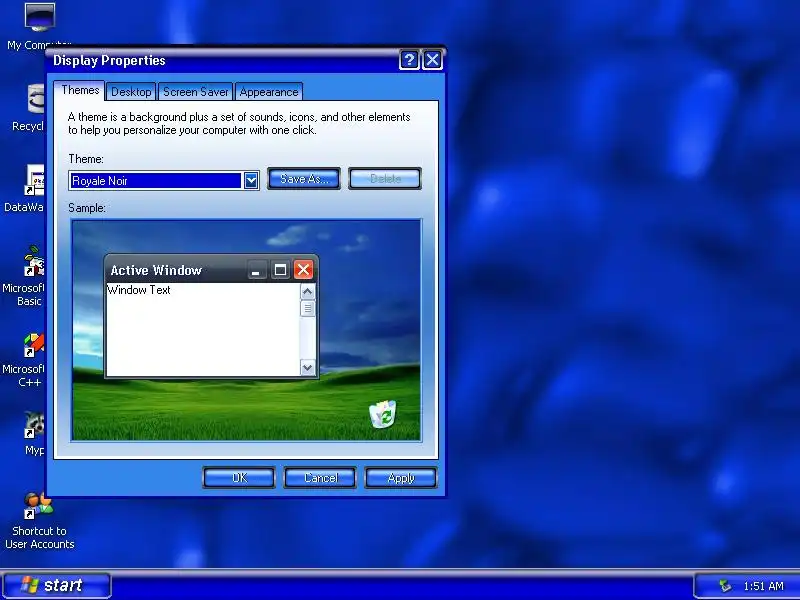800x600 pixels.
Task: Click the Help question mark button
Action: [x=409, y=60]
